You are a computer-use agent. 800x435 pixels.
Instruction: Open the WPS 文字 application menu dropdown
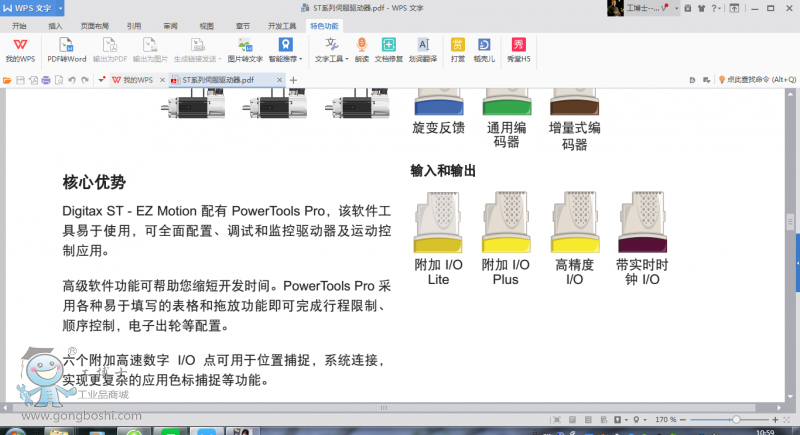click(58, 8)
